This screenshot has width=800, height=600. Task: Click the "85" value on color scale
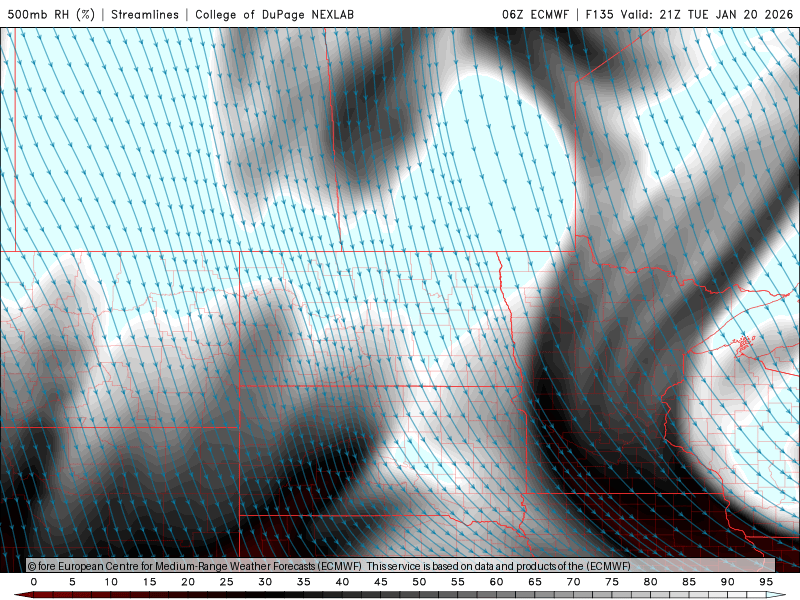click(689, 582)
